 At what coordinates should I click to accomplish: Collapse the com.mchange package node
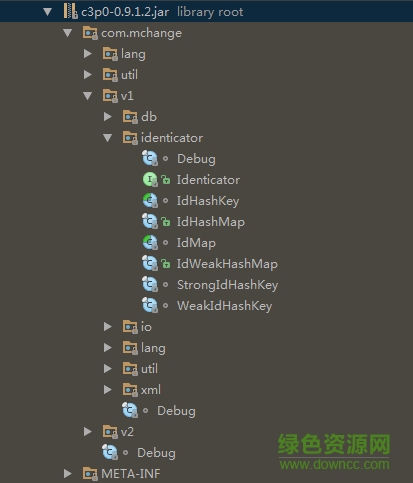click(x=68, y=33)
